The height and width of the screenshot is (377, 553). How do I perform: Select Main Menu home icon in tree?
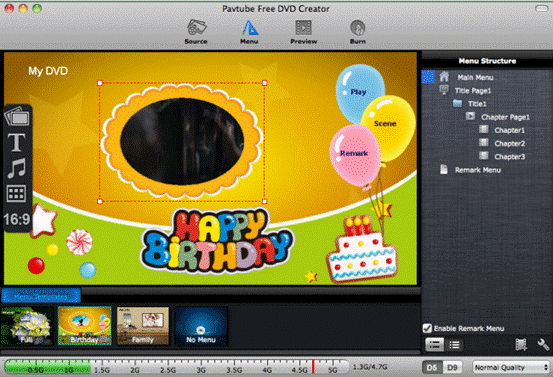[444, 77]
